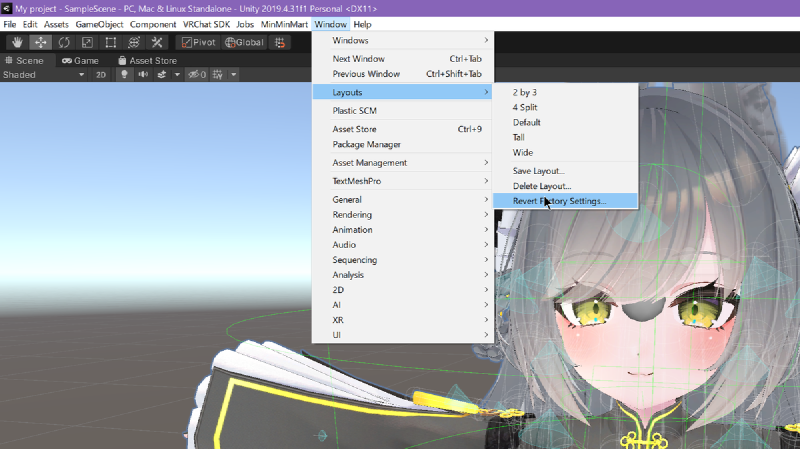Expand the Analysis submenu
Image resolution: width=800 pixels, height=449 pixels.
coord(403,275)
